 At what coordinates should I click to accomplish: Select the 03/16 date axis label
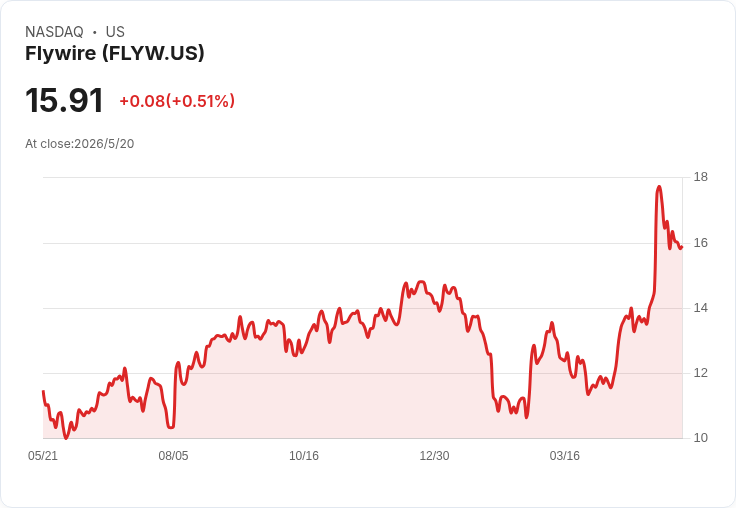point(565,455)
